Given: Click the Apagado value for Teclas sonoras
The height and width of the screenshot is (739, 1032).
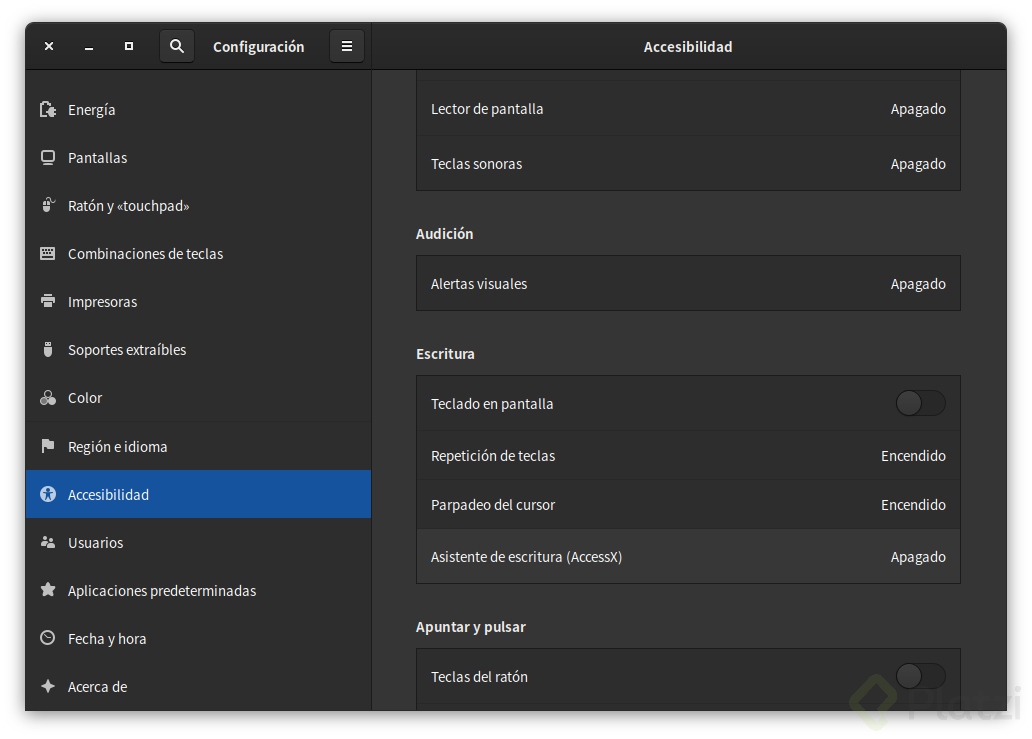Looking at the screenshot, I should 918,164.
